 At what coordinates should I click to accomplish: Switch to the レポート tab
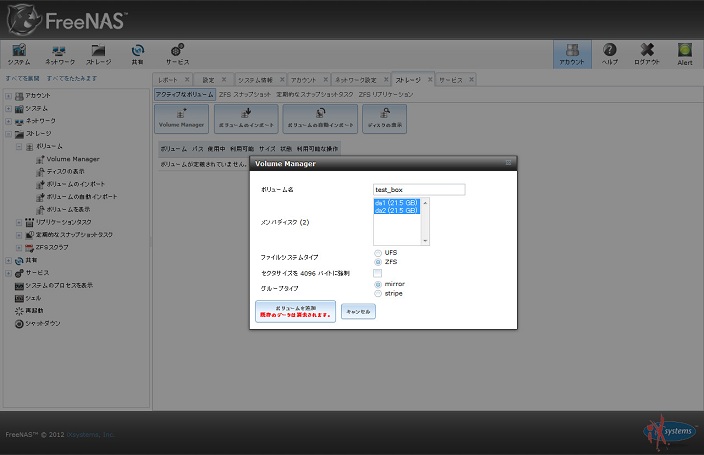[168, 80]
